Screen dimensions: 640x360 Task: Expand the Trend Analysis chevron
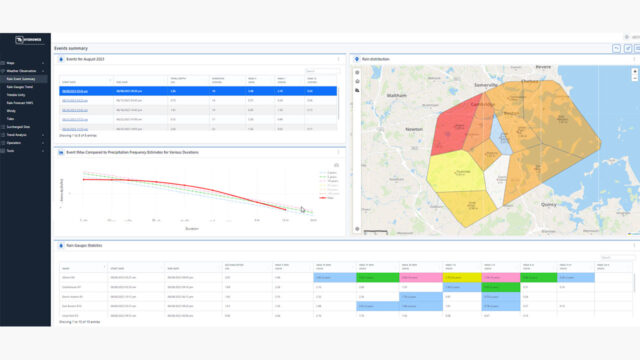[x=43, y=135]
